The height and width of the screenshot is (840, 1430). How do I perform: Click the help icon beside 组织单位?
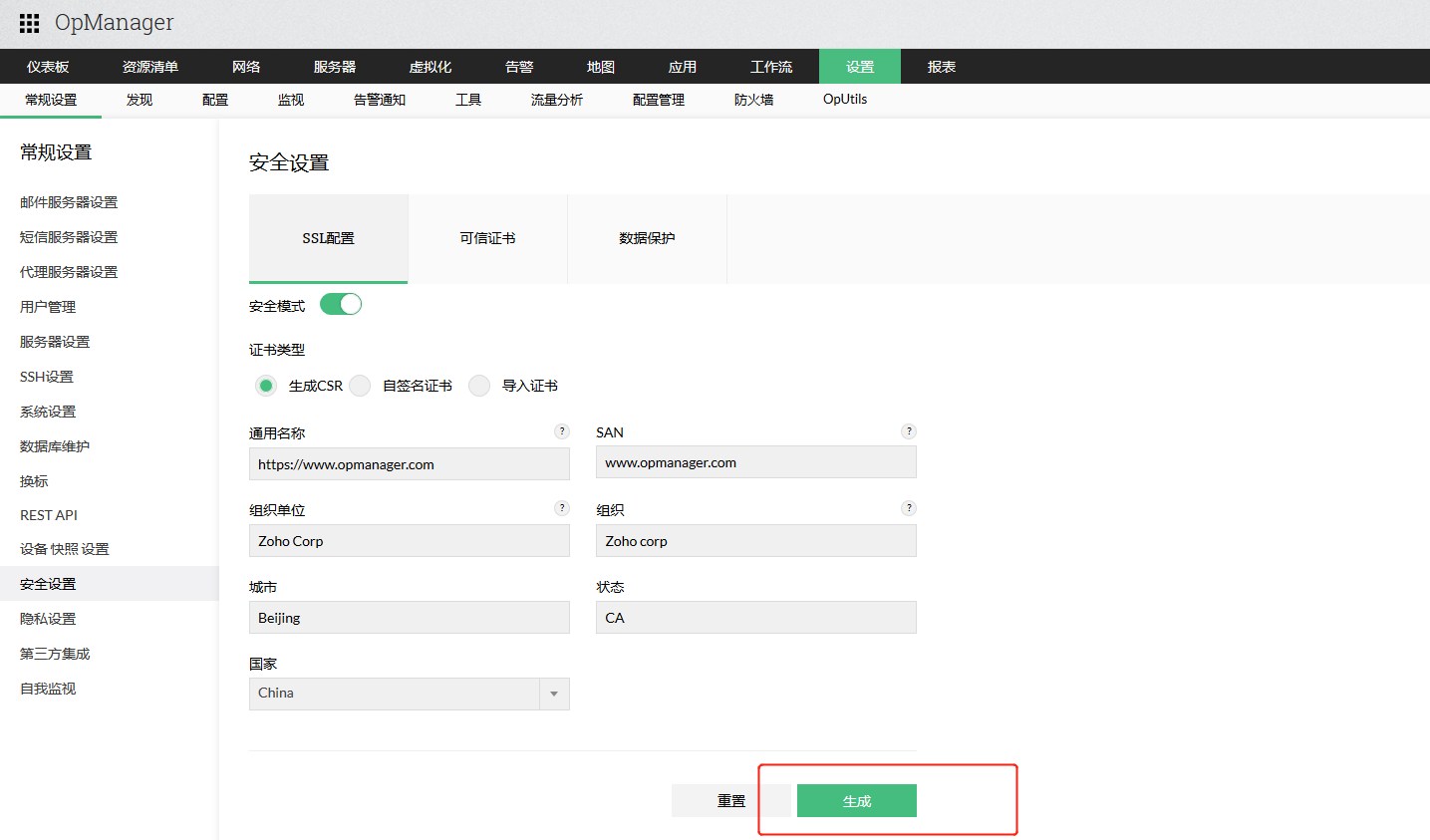point(562,507)
